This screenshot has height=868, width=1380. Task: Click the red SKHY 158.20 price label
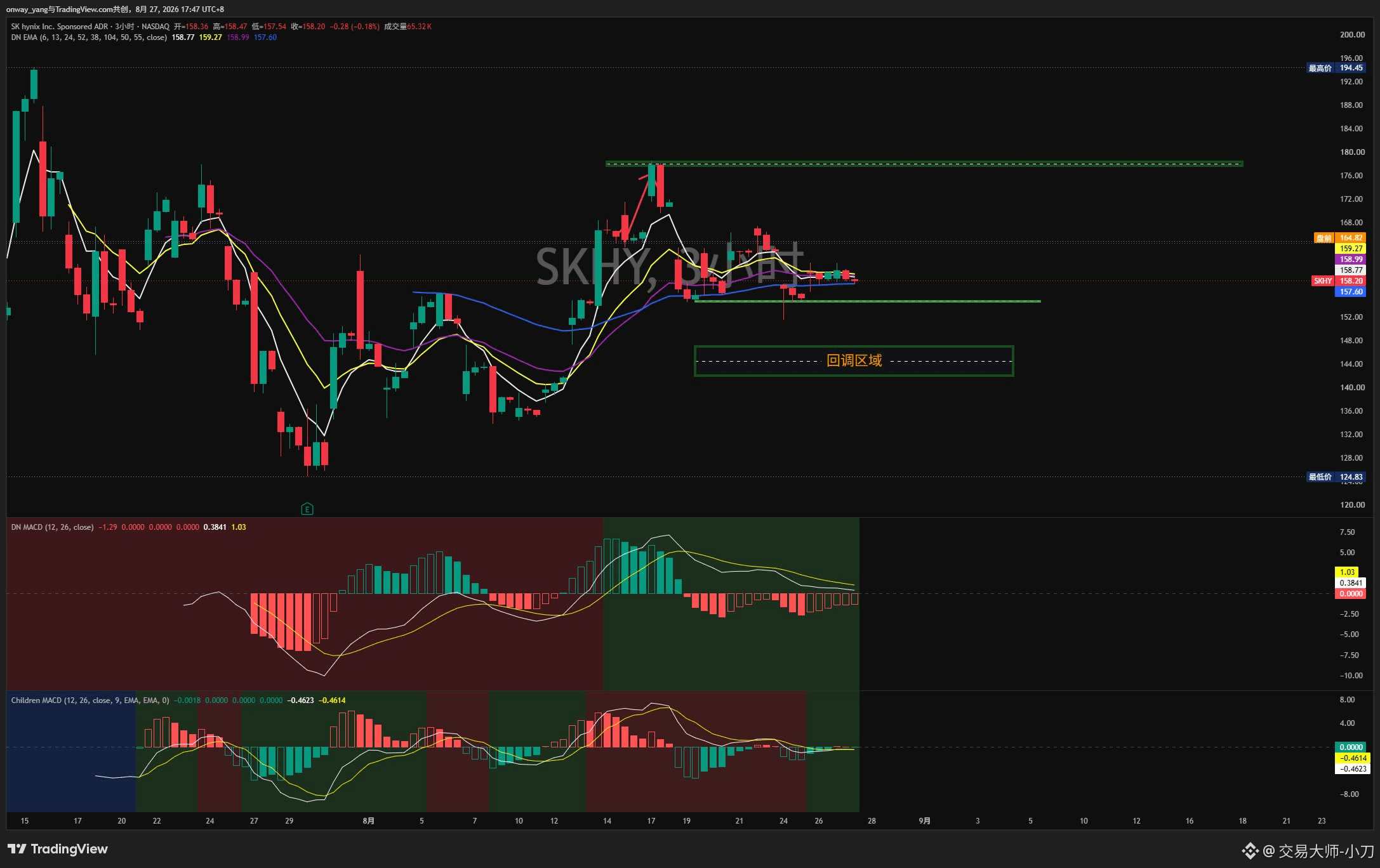pos(1339,281)
